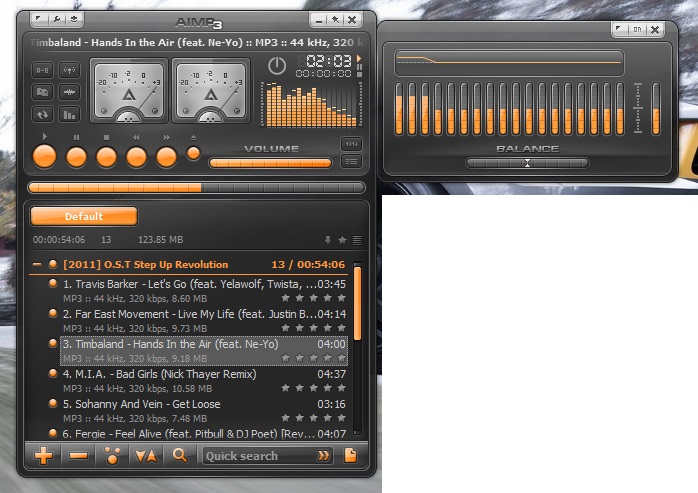698x493 pixels.
Task: Open internet radio capture antenna button
Action: (x=69, y=70)
